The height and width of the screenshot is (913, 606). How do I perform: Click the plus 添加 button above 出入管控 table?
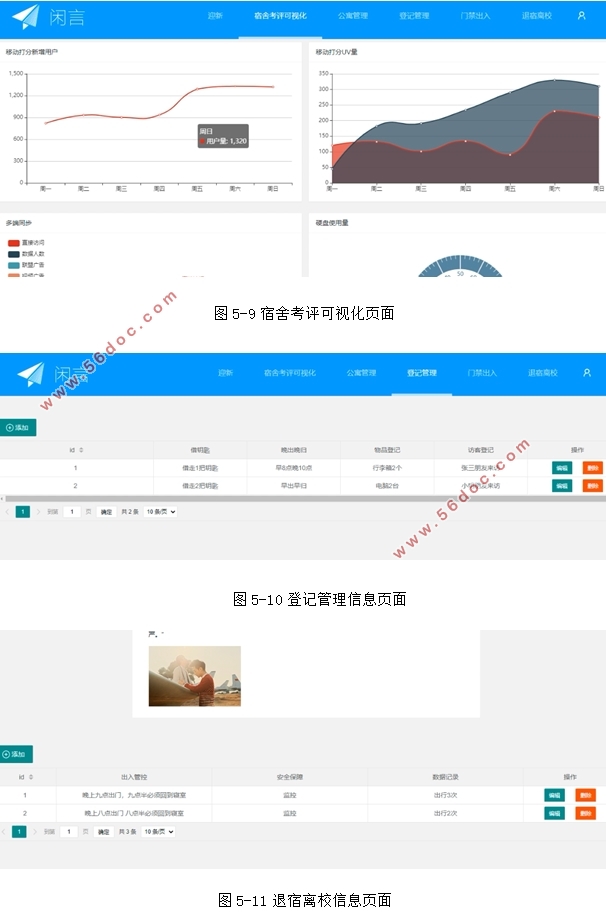click(16, 754)
